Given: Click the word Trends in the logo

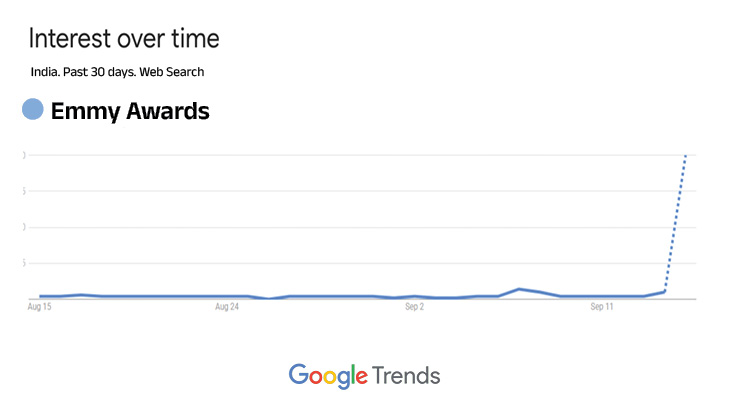Looking at the screenshot, I should (x=406, y=376).
